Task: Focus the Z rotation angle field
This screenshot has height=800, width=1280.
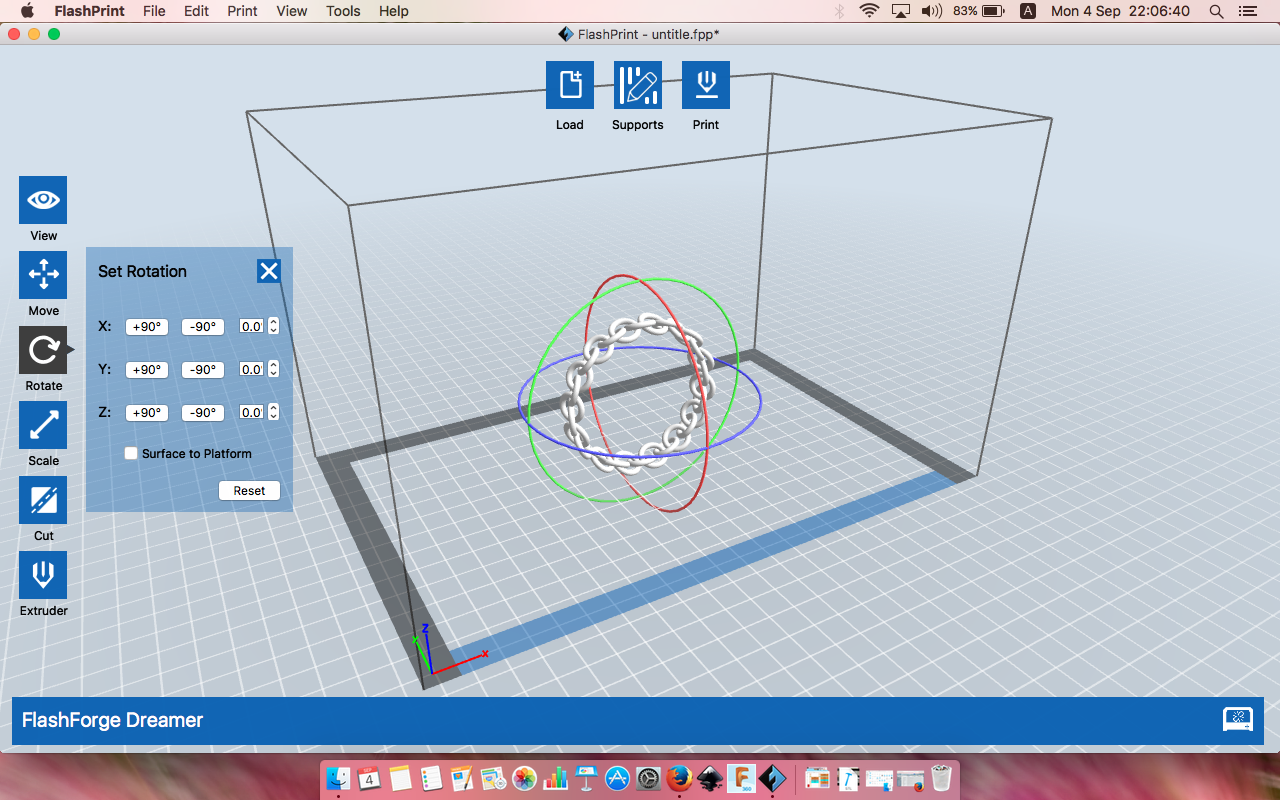Action: (251, 413)
